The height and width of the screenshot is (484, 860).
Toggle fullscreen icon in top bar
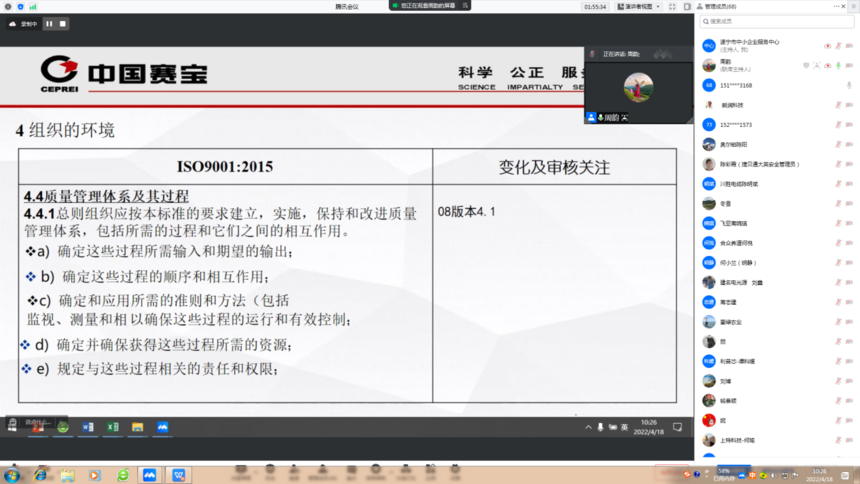672,7
